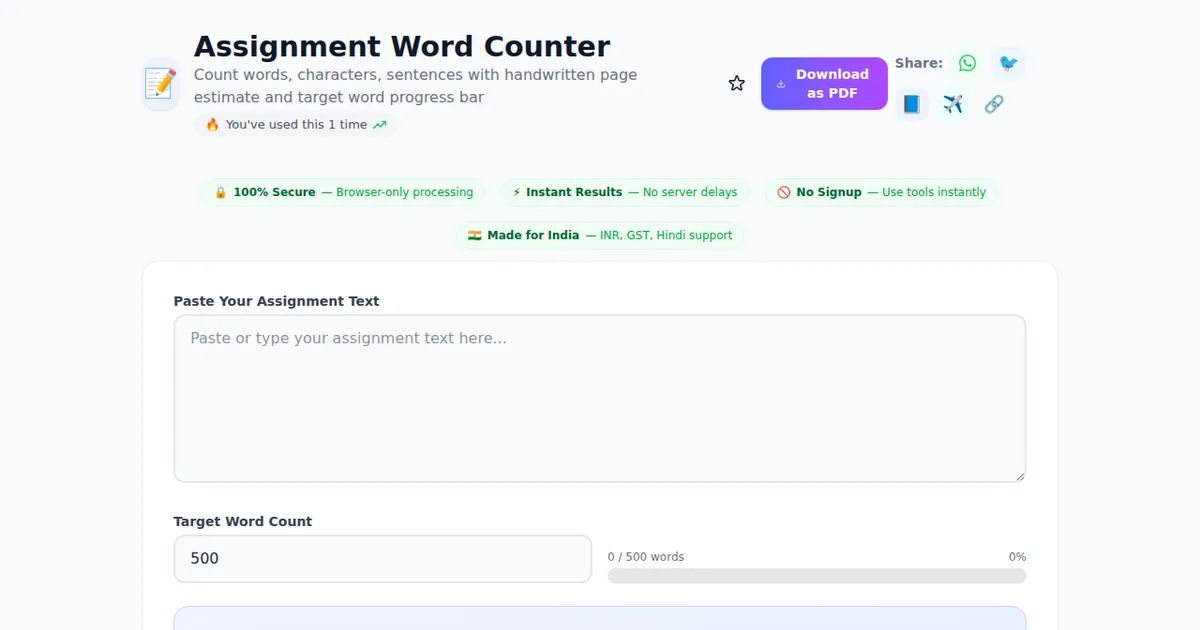Click the India flag icon
The width and height of the screenshot is (1200, 630).
[x=475, y=235]
